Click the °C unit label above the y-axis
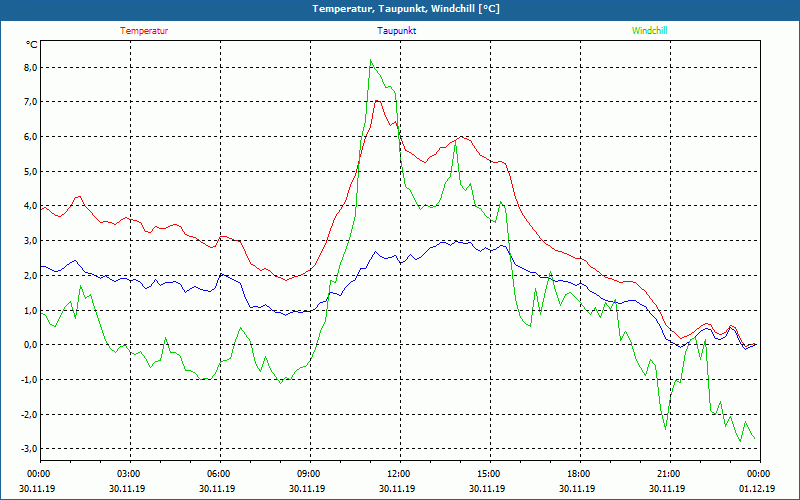The width and height of the screenshot is (800, 500). (x=31, y=44)
